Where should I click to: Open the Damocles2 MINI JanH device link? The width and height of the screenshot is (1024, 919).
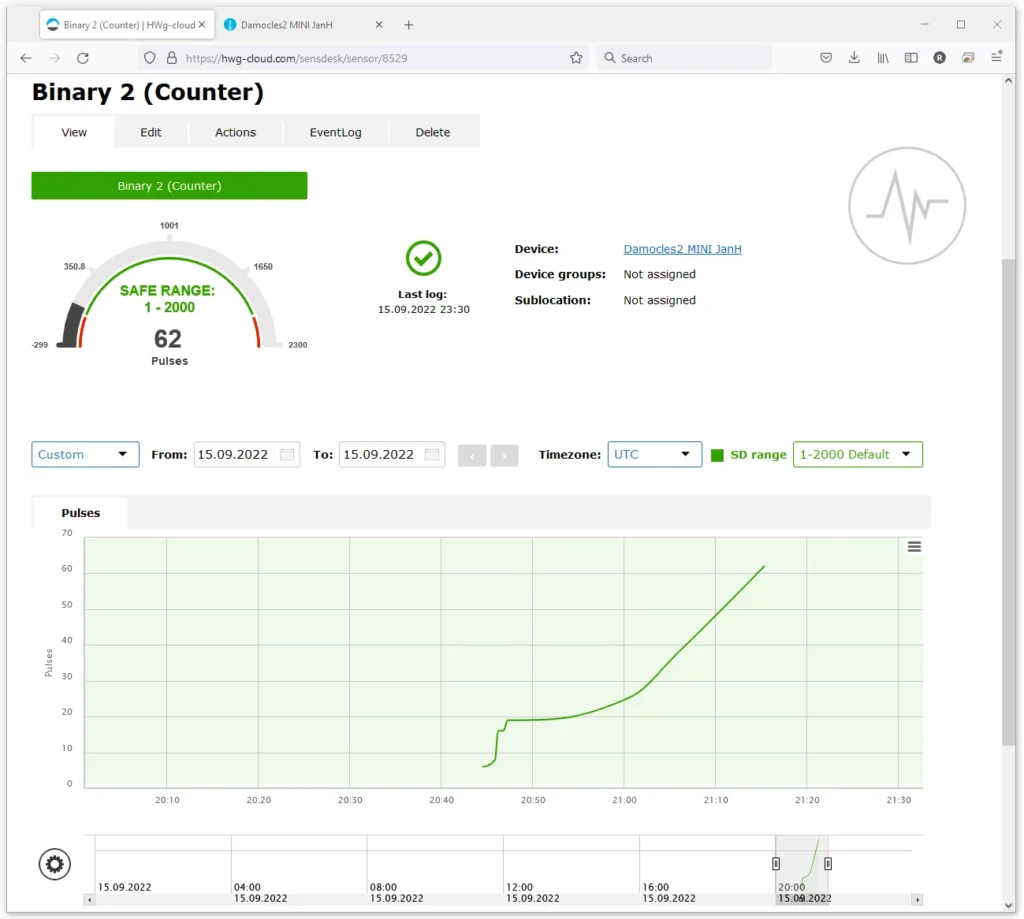click(682, 249)
